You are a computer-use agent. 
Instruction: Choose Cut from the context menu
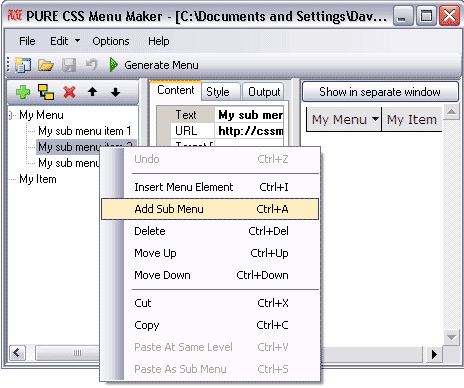(x=210, y=303)
